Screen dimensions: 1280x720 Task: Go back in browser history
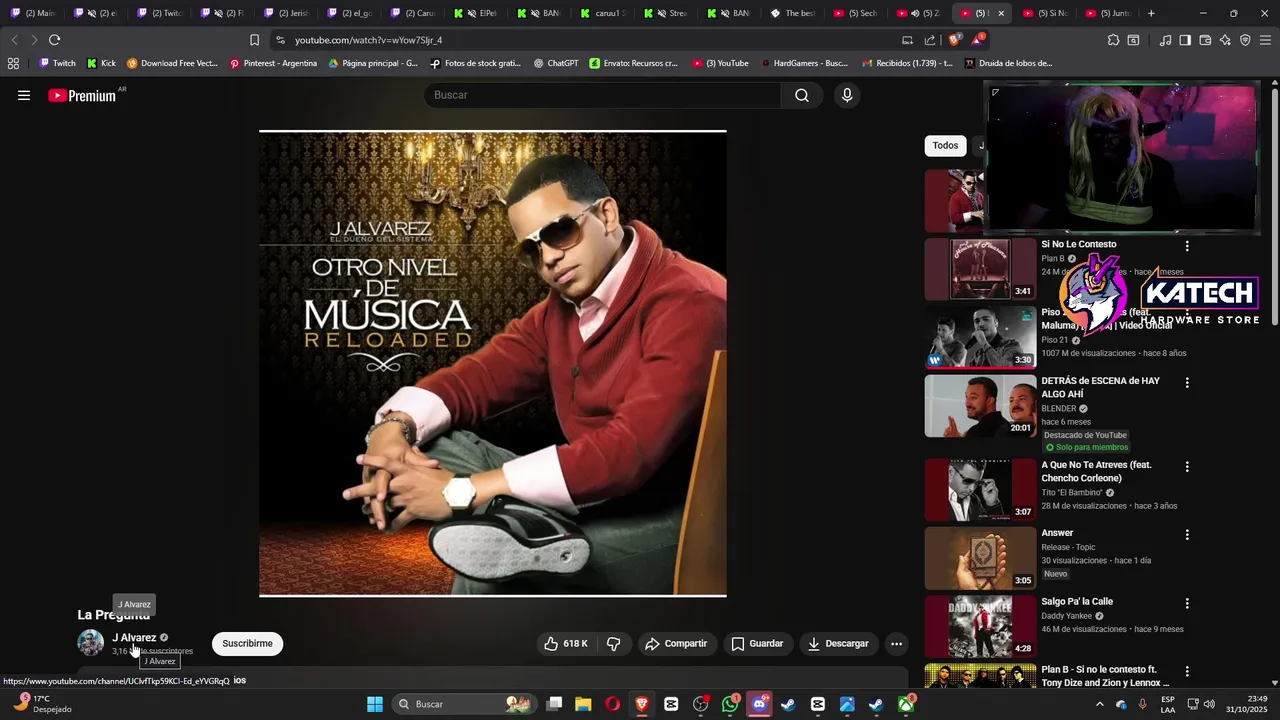[14, 40]
